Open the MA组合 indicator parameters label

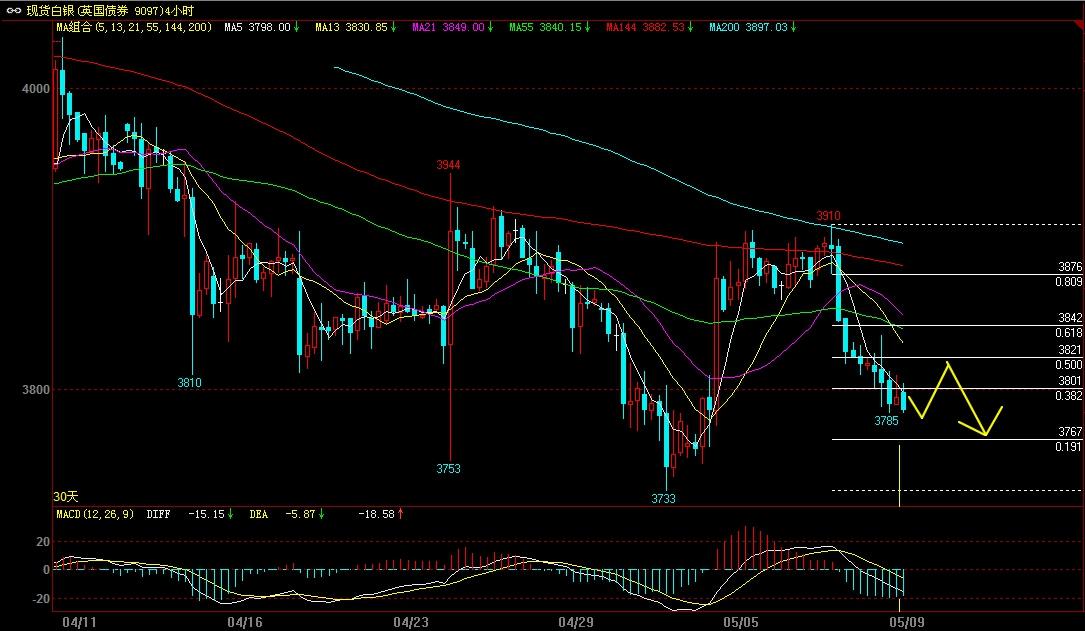click(x=133, y=28)
